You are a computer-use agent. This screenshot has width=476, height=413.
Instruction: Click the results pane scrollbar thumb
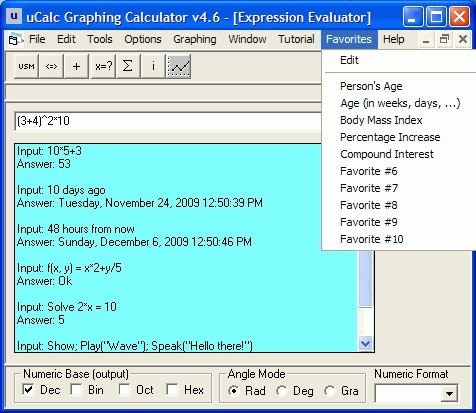coord(365,278)
